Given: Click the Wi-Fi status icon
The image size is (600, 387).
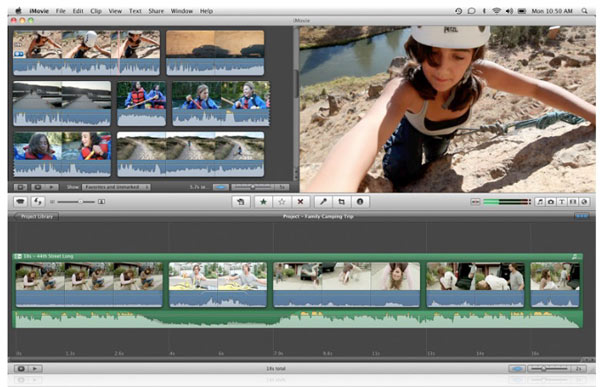Looking at the screenshot, I should pyautogui.click(x=496, y=11).
